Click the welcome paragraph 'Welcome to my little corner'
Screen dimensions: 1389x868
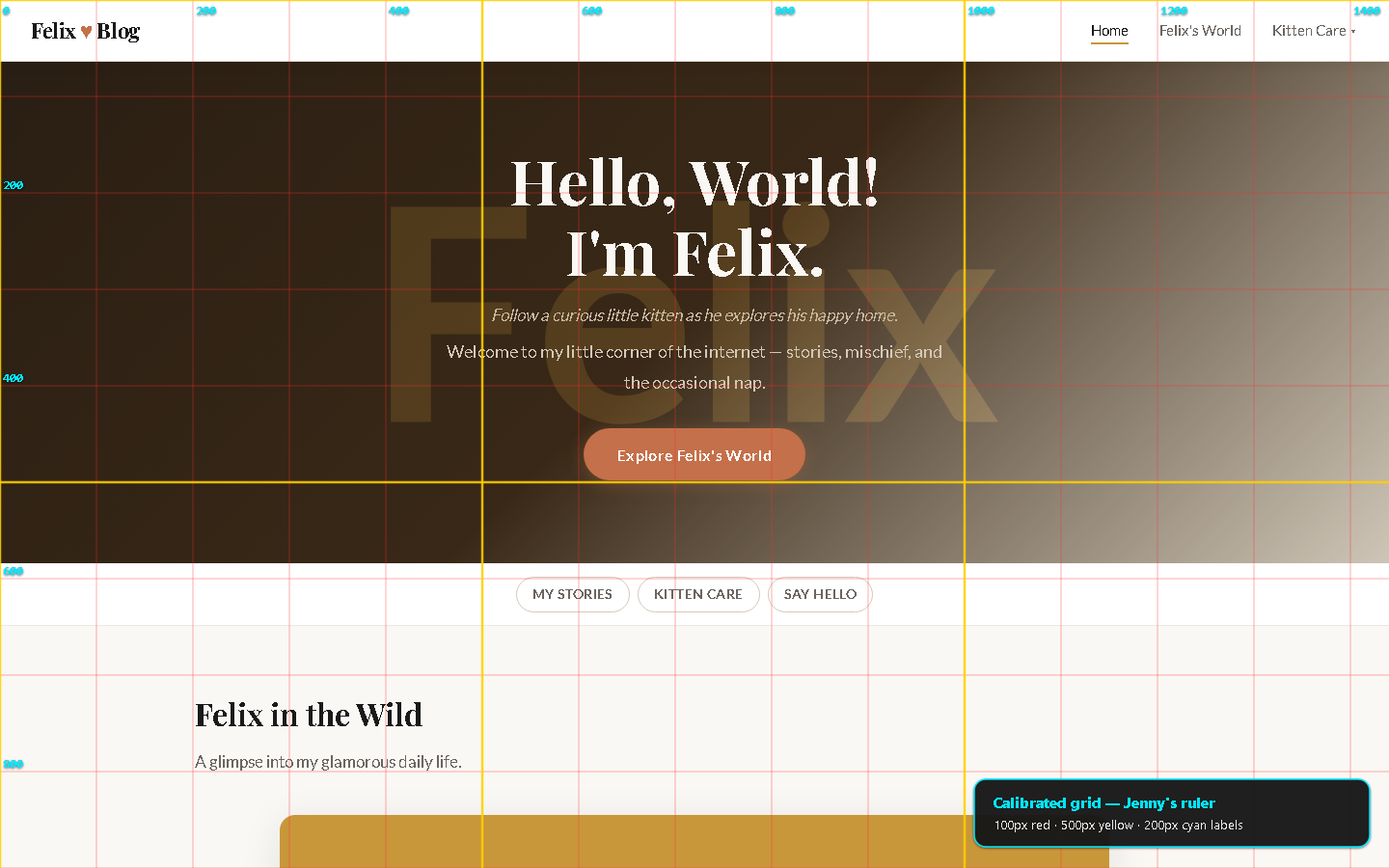(x=694, y=367)
